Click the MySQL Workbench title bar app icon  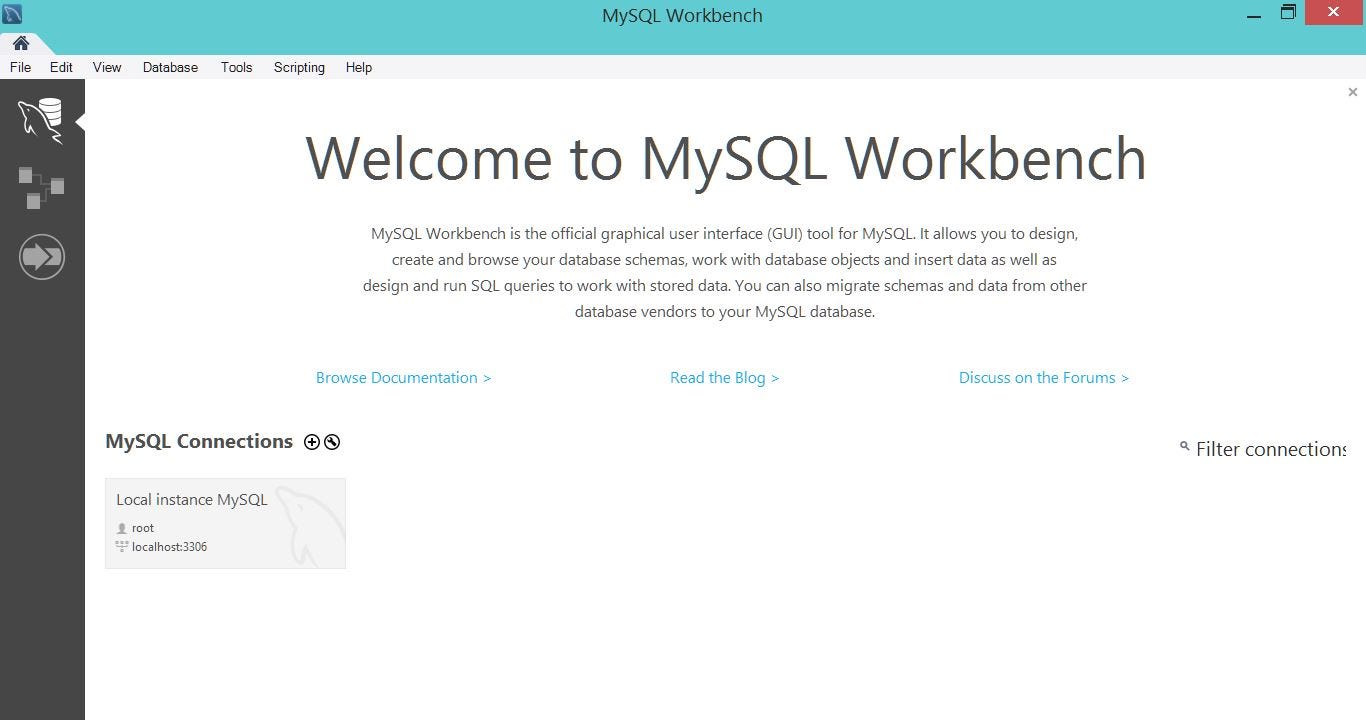point(13,14)
